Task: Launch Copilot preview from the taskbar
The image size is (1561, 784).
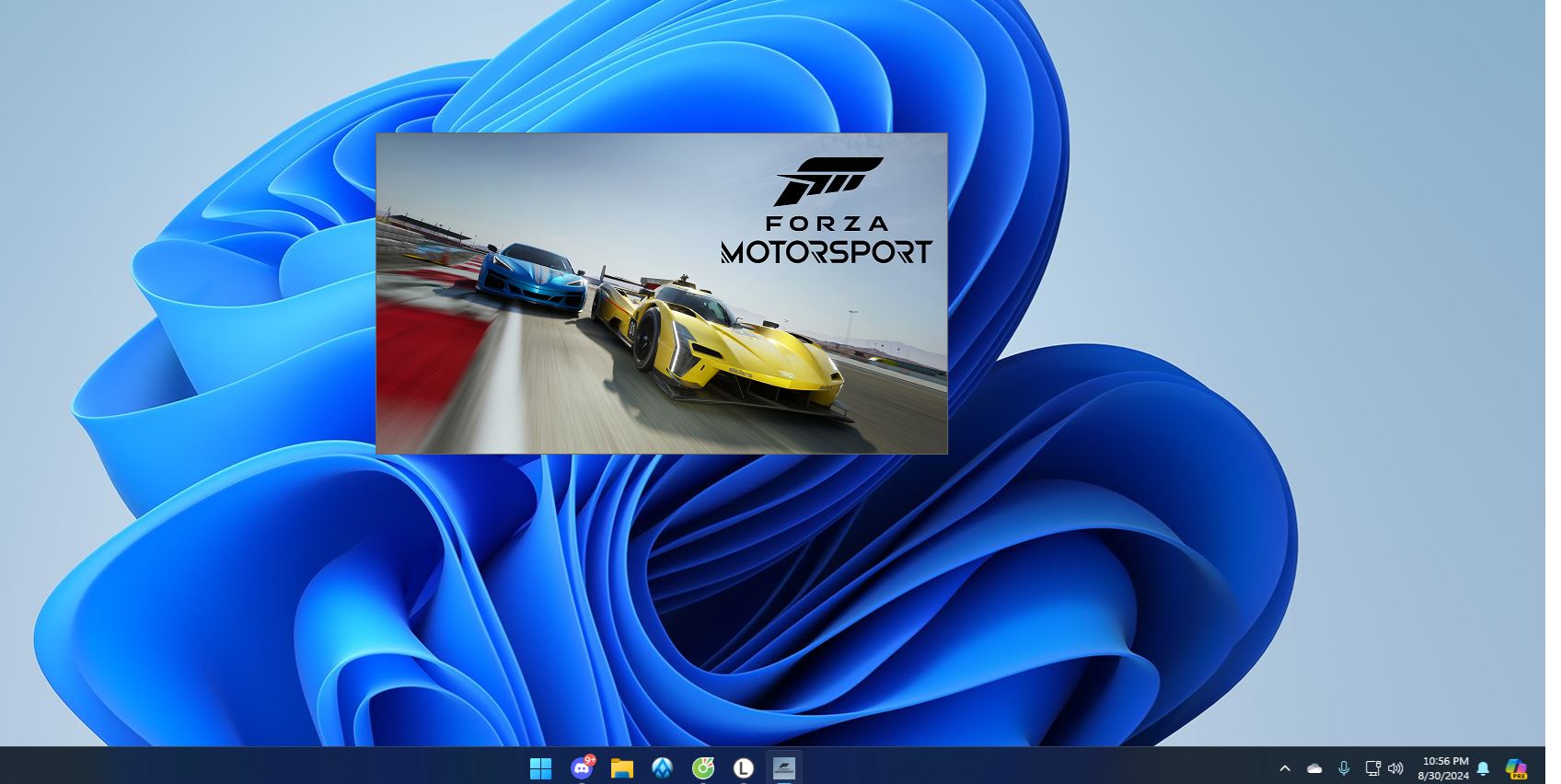Action: (x=1515, y=768)
